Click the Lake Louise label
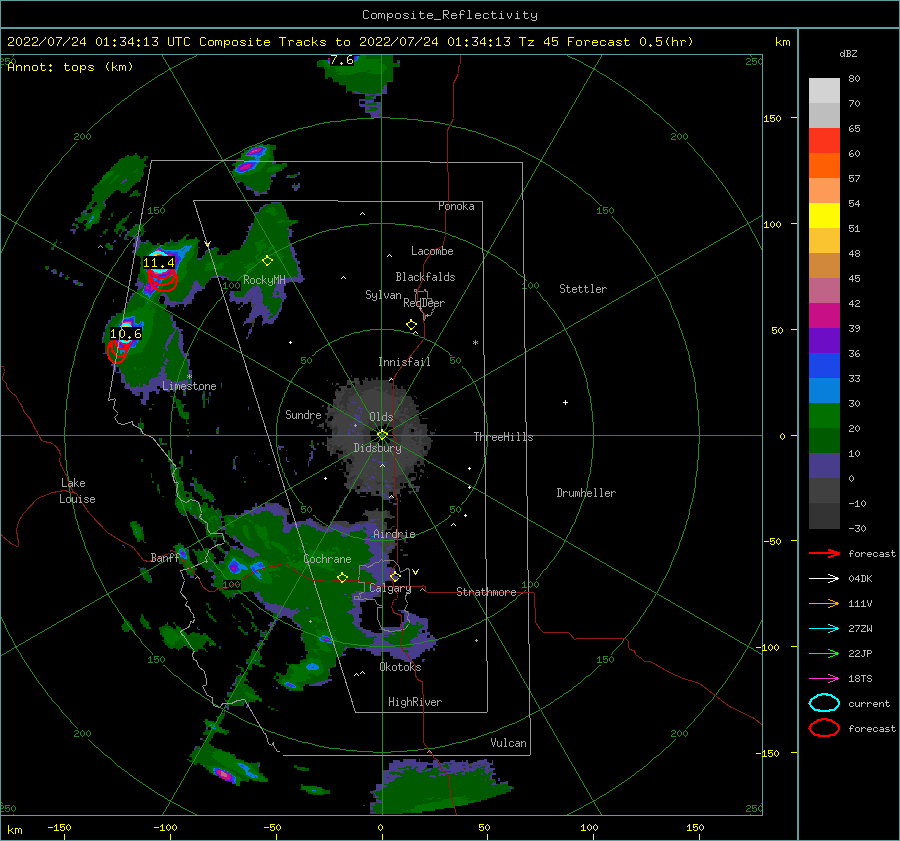 pyautogui.click(x=77, y=491)
